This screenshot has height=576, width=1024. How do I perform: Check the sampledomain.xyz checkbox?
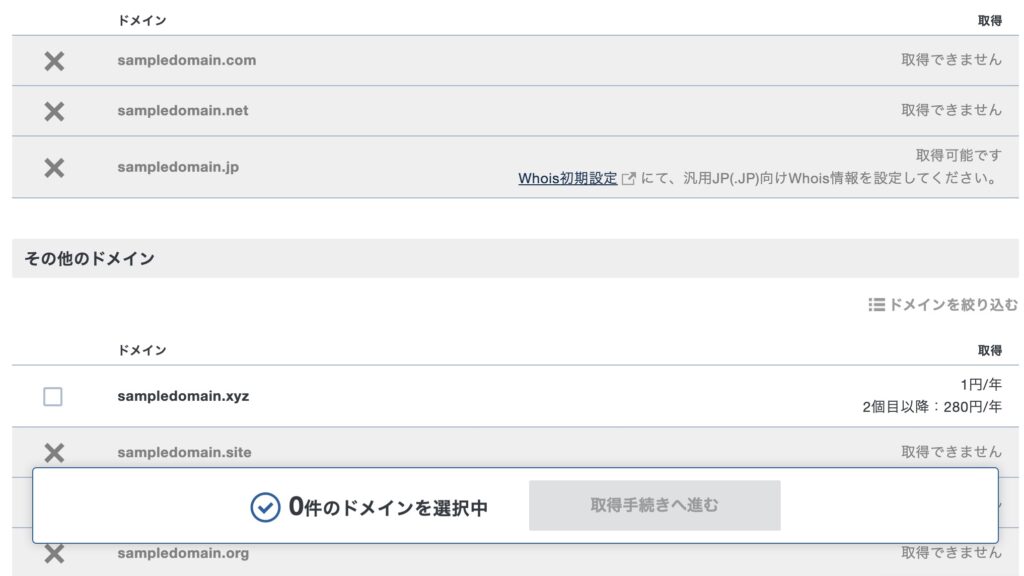(53, 397)
